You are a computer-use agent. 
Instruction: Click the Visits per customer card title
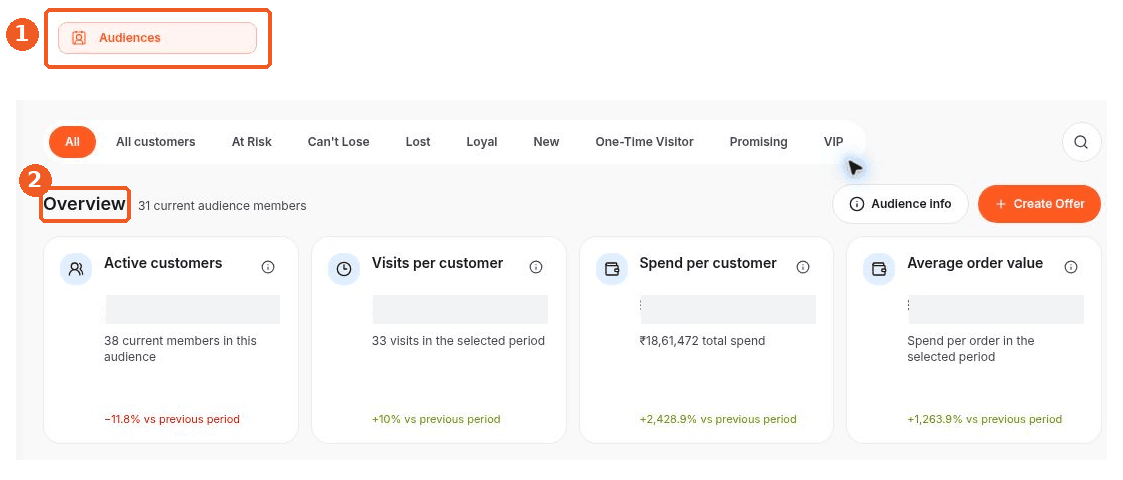pos(438,263)
